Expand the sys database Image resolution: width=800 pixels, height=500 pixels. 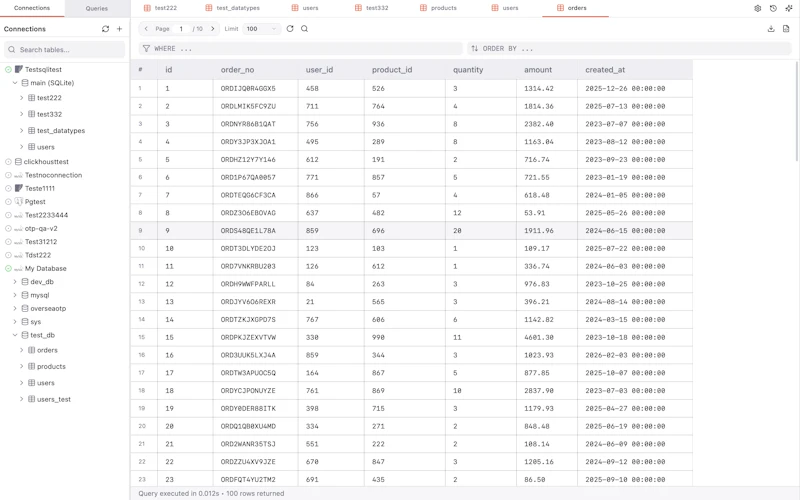15,322
